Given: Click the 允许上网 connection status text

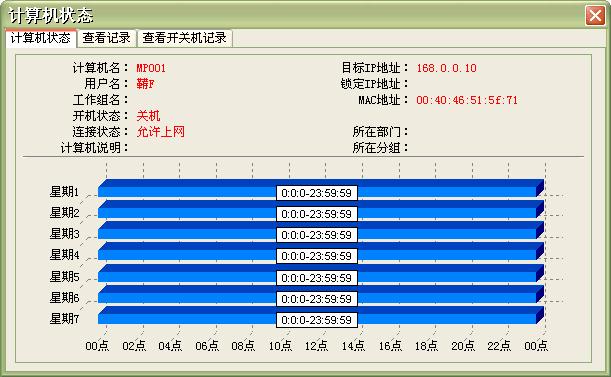Looking at the screenshot, I should [x=160, y=132].
